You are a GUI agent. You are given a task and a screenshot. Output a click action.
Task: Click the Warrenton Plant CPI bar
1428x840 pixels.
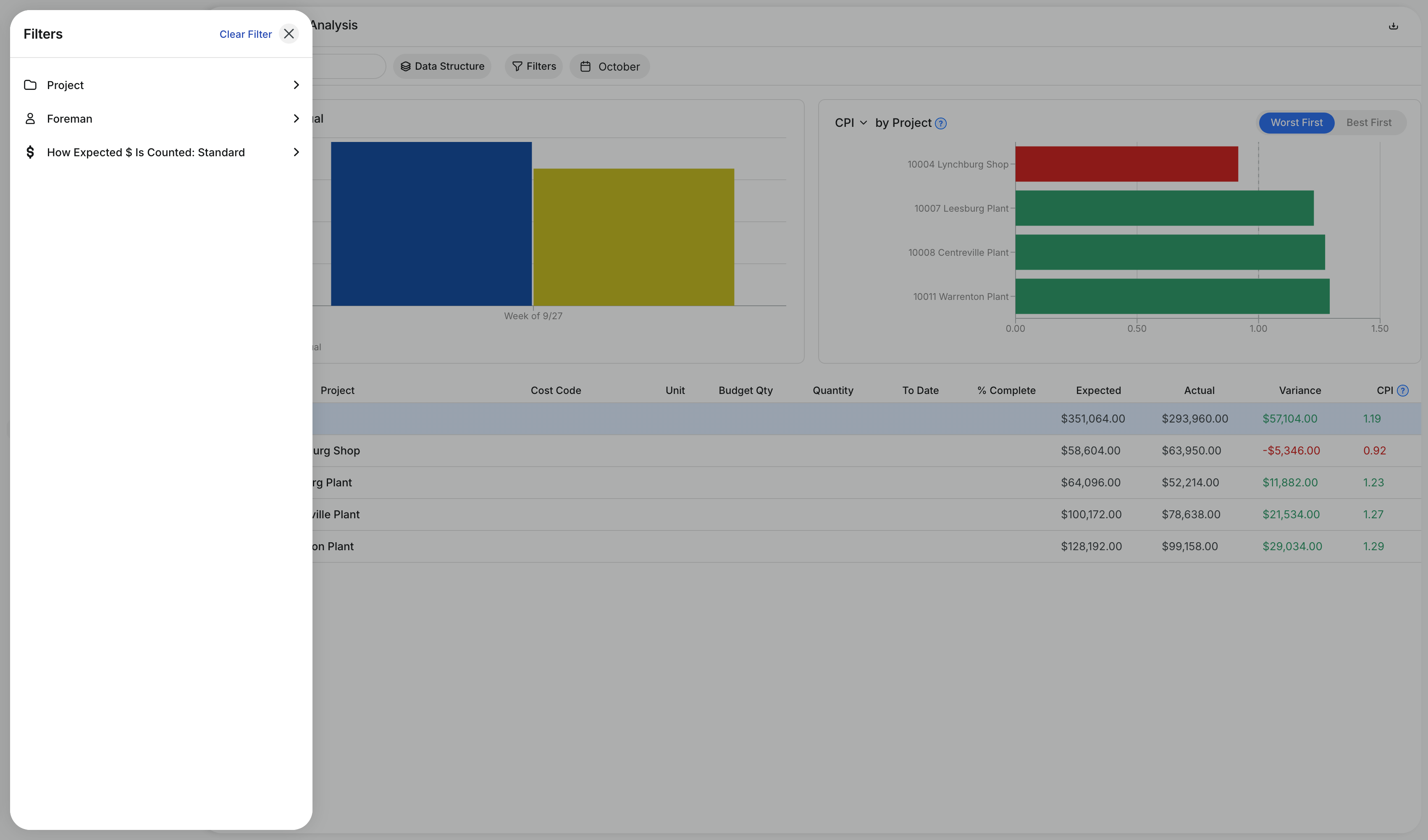tap(1173, 297)
